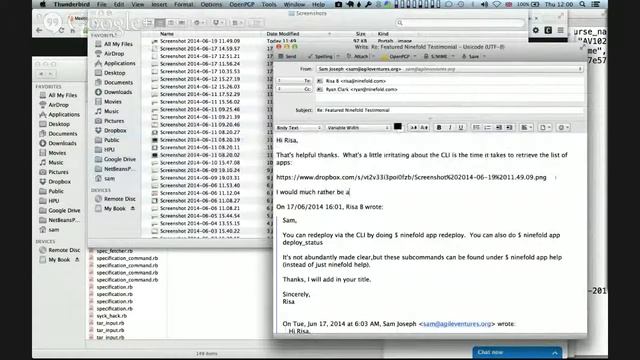This screenshot has height=360, width=640.
Task: Eject My Book in the back Finder window
Action: click(77, 260)
